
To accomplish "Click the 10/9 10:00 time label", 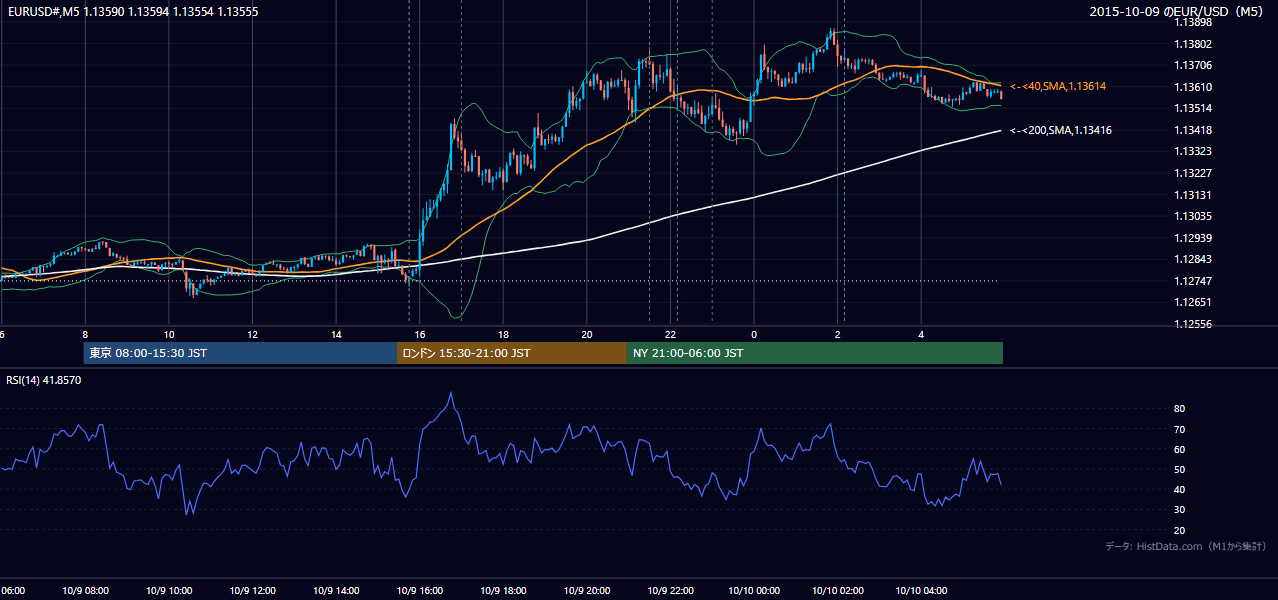I will point(168,591).
